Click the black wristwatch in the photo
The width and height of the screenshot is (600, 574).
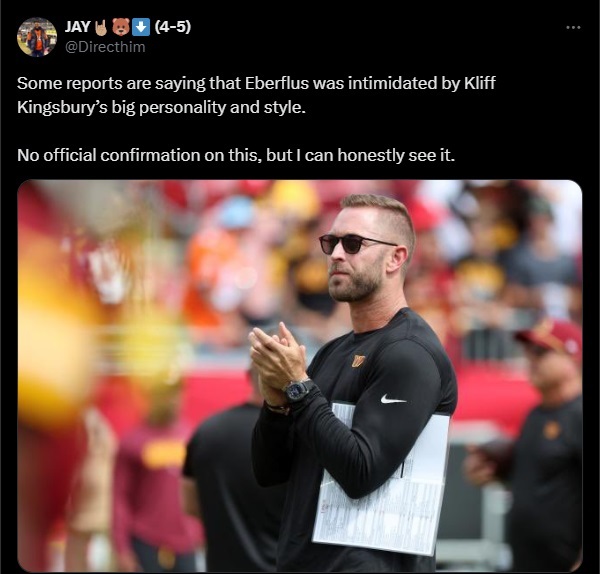(300, 390)
